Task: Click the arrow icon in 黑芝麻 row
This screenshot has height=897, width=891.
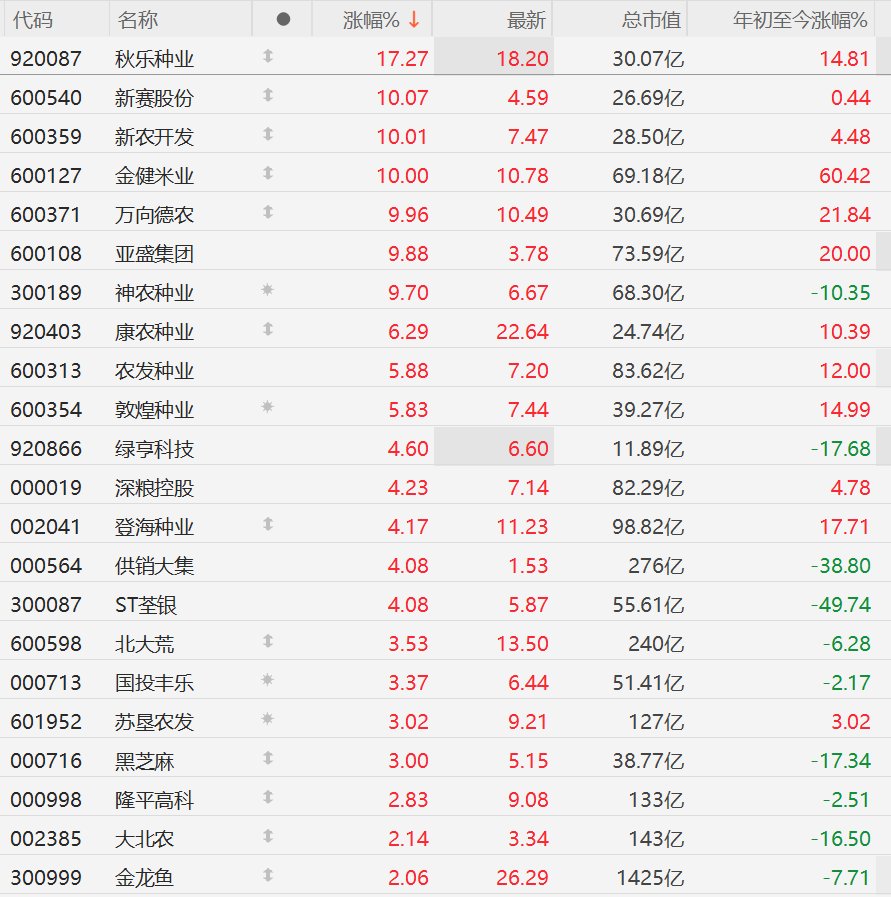Action: (268, 758)
